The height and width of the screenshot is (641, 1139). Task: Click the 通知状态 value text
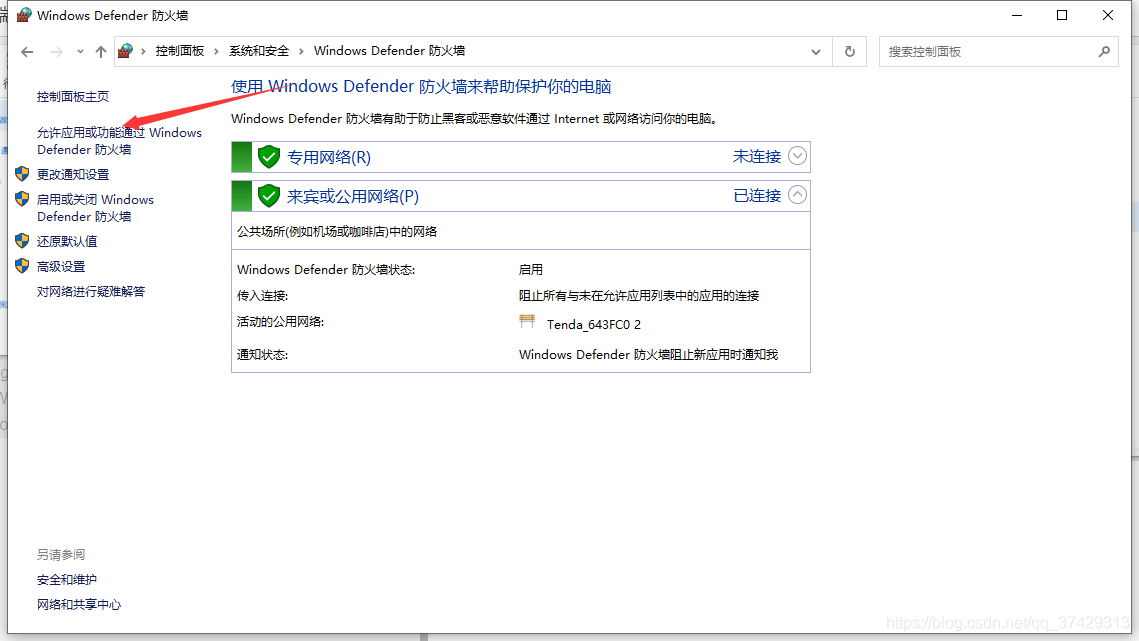pos(648,355)
